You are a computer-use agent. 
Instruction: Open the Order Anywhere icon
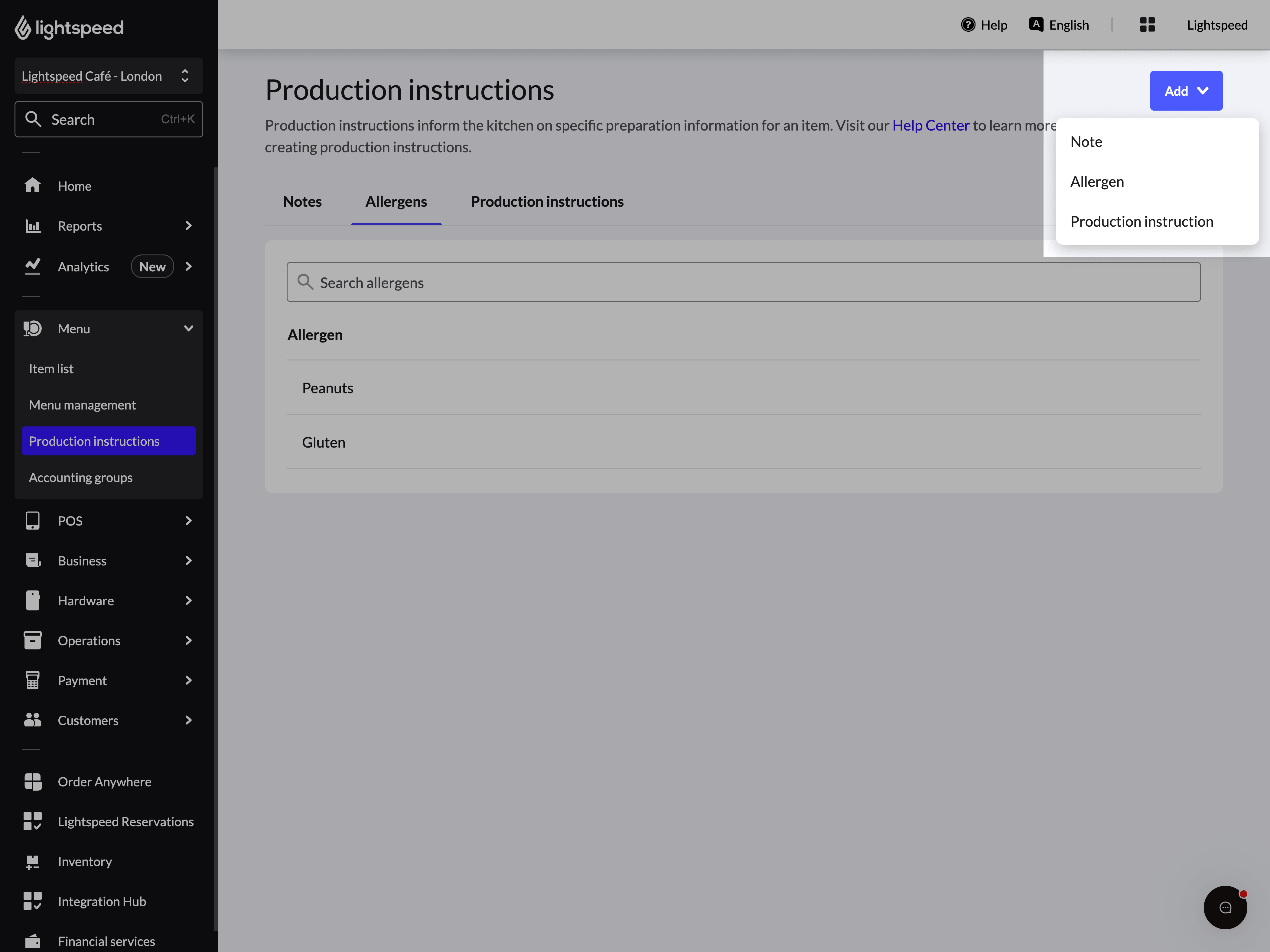(x=33, y=782)
